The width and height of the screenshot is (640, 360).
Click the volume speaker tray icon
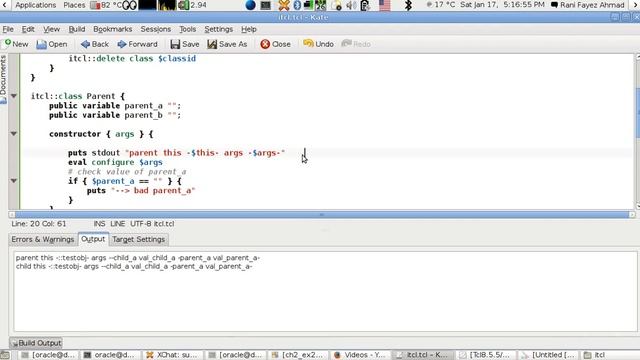(351, 5)
